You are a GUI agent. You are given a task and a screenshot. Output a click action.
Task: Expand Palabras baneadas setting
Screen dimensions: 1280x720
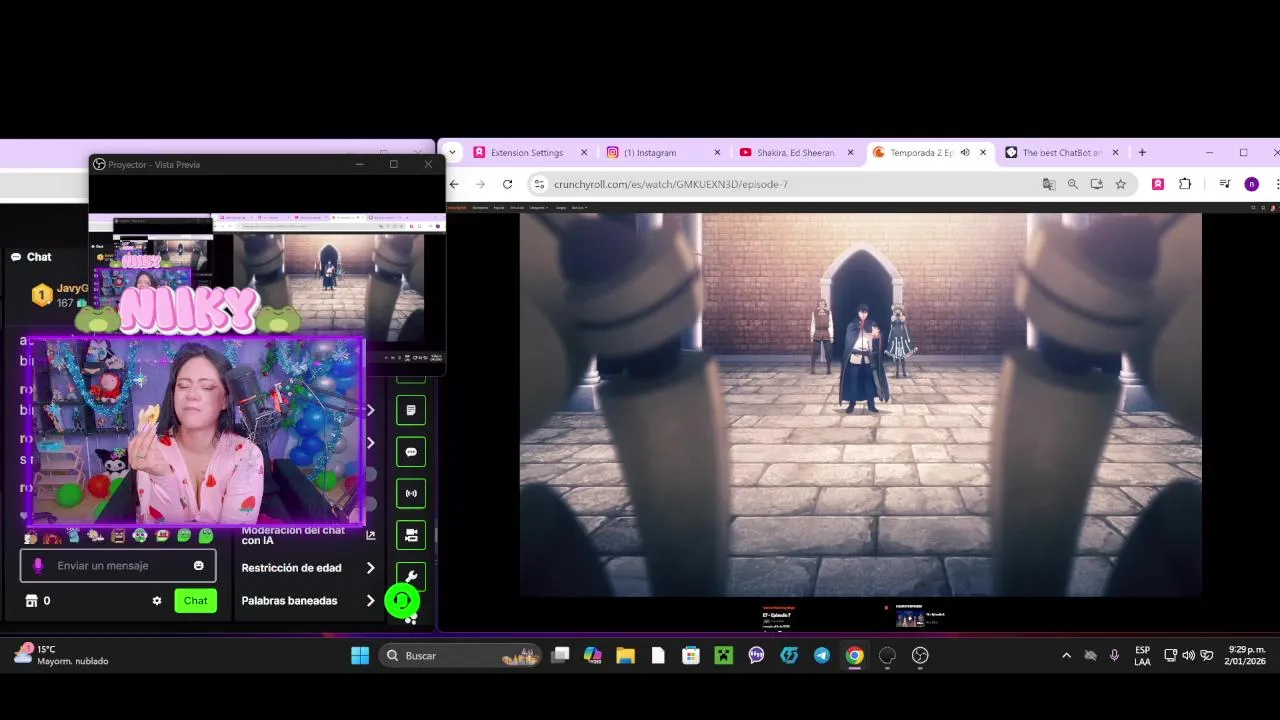click(370, 601)
